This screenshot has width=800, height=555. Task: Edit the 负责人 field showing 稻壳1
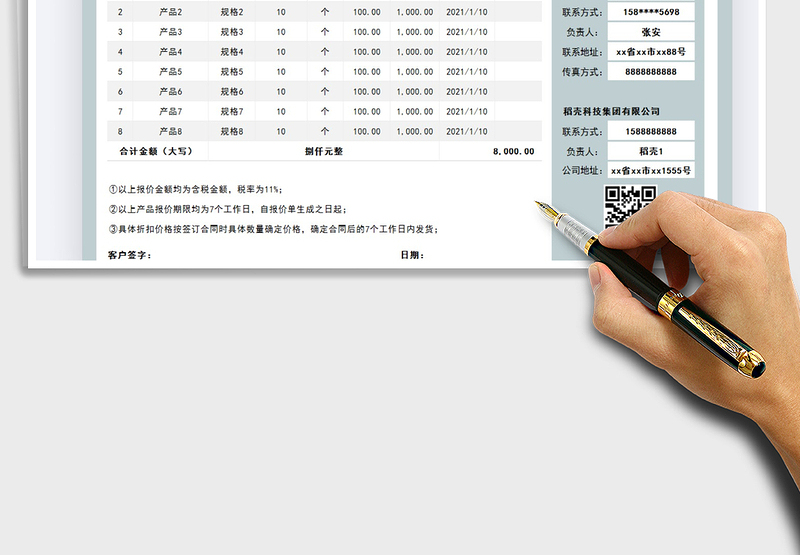(x=651, y=151)
